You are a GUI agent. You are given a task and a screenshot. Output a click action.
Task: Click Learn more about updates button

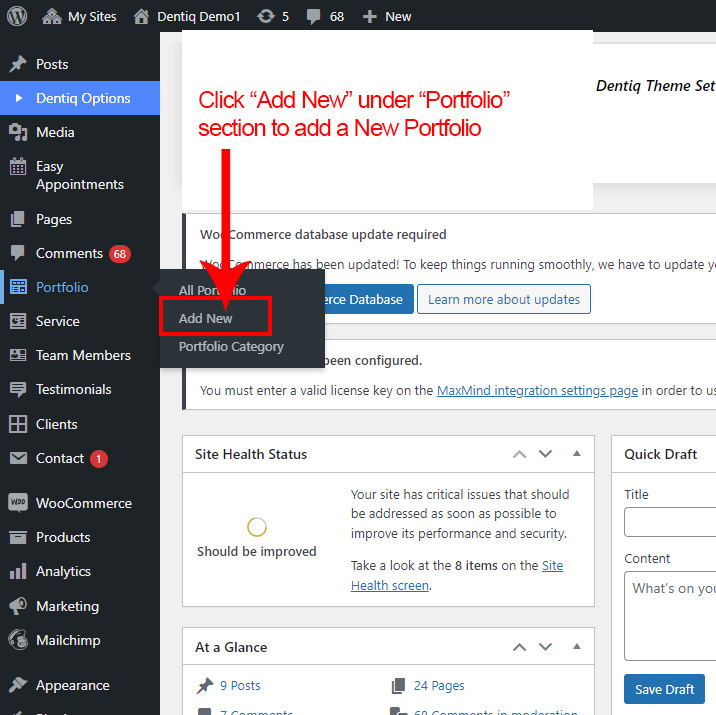click(x=504, y=299)
